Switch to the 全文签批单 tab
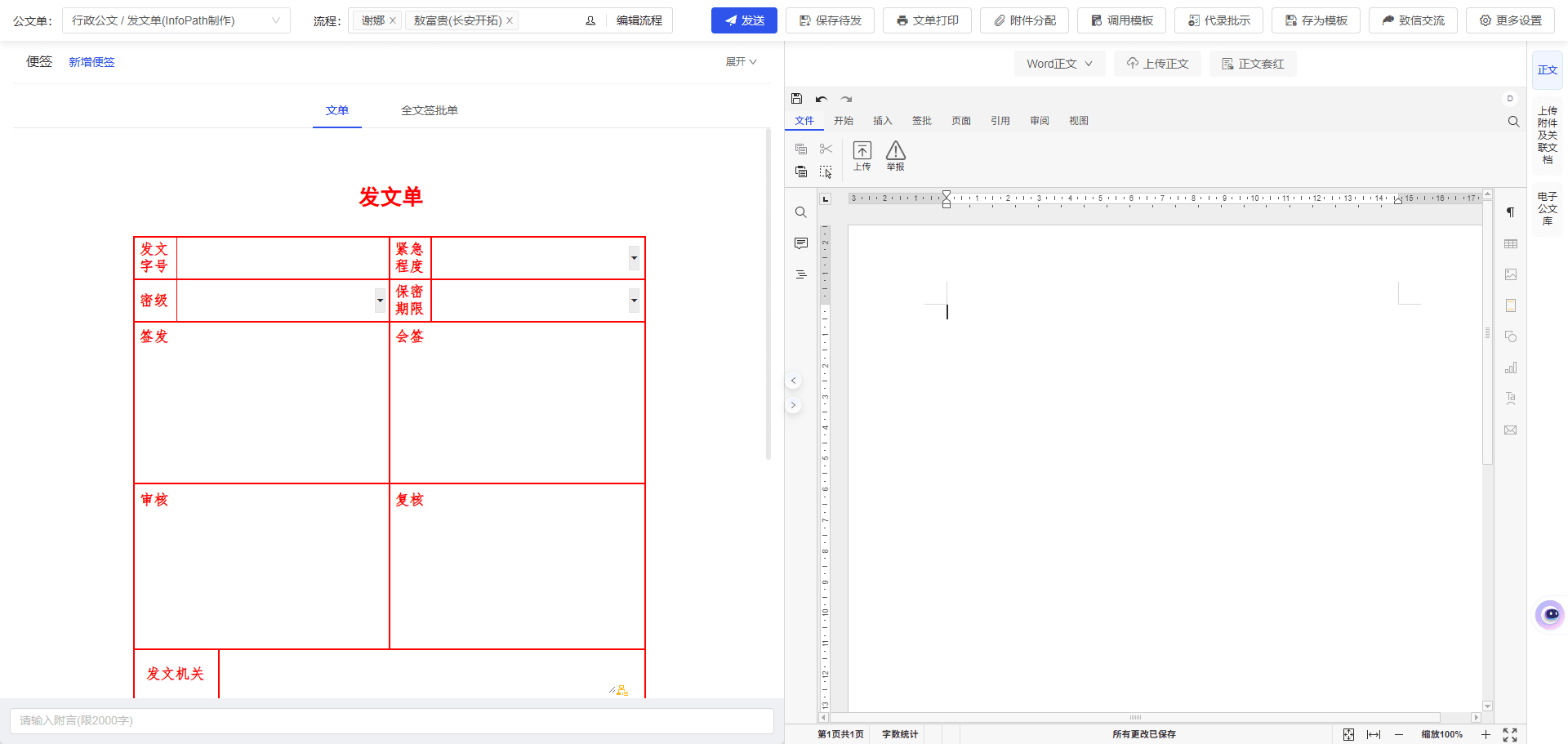The image size is (1568, 744). 430,110
